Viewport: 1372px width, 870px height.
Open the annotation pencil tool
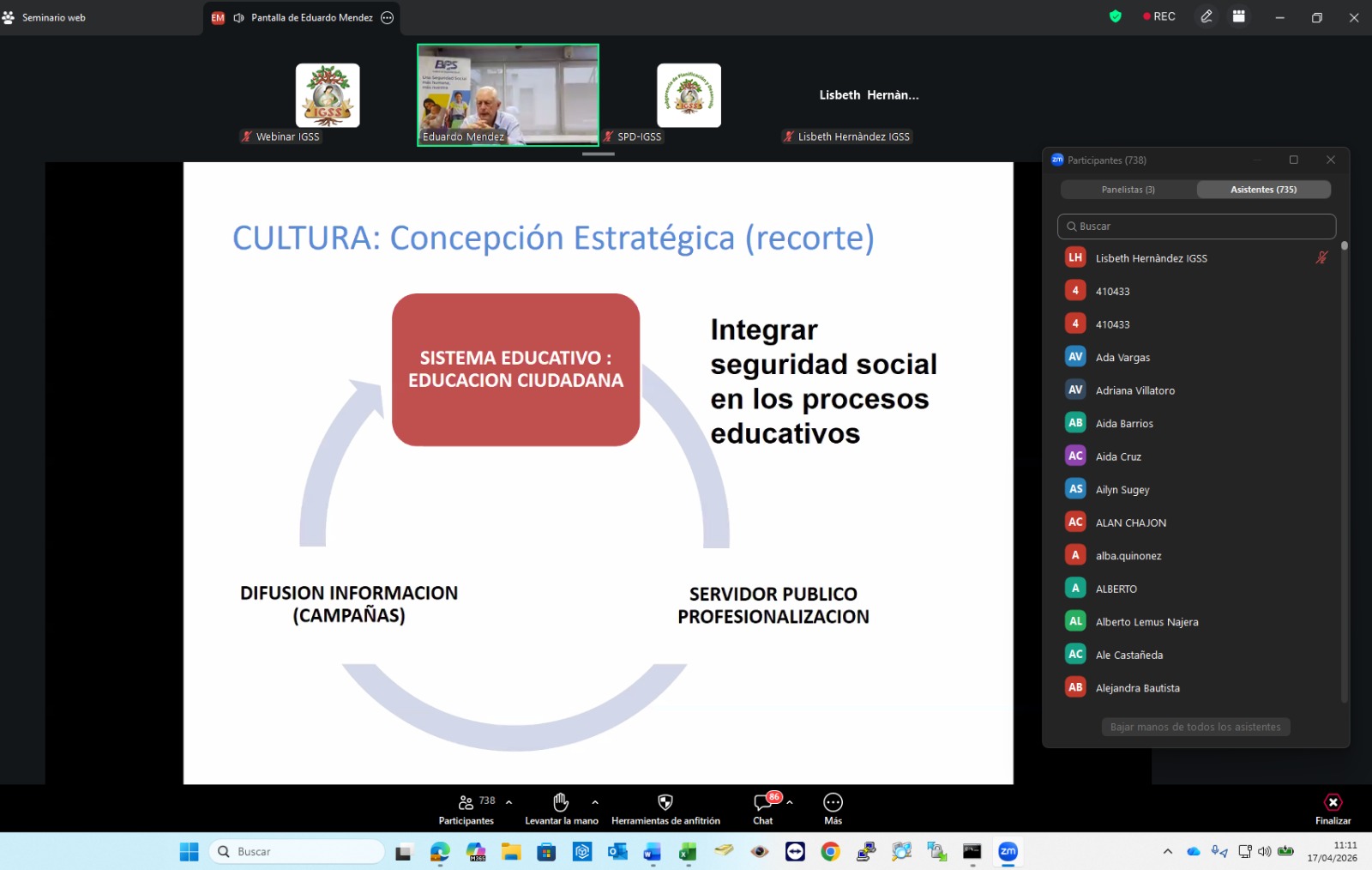(x=1207, y=16)
